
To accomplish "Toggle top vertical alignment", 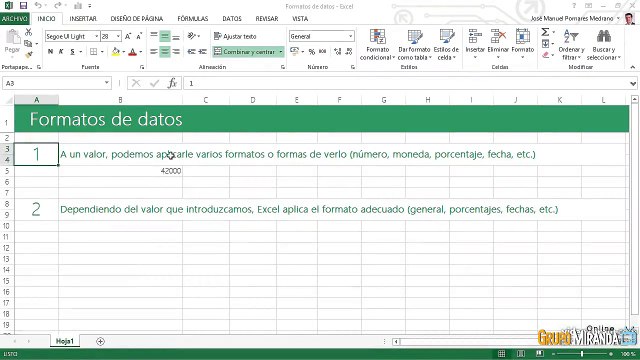I will pyautogui.click(x=154, y=36).
